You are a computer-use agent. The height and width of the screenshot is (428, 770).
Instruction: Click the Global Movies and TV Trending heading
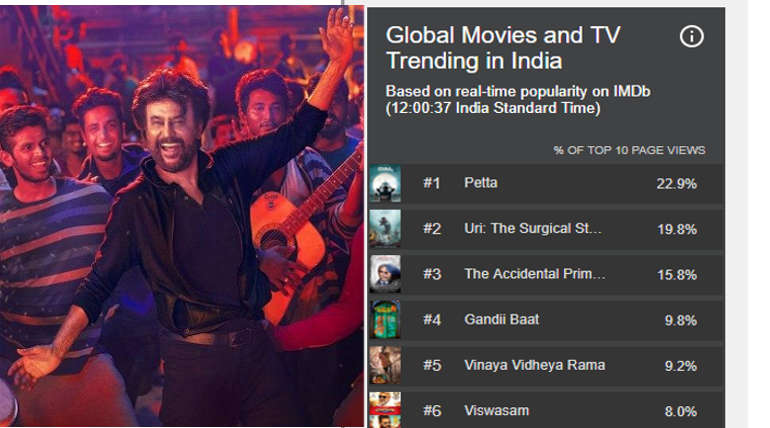(x=503, y=47)
